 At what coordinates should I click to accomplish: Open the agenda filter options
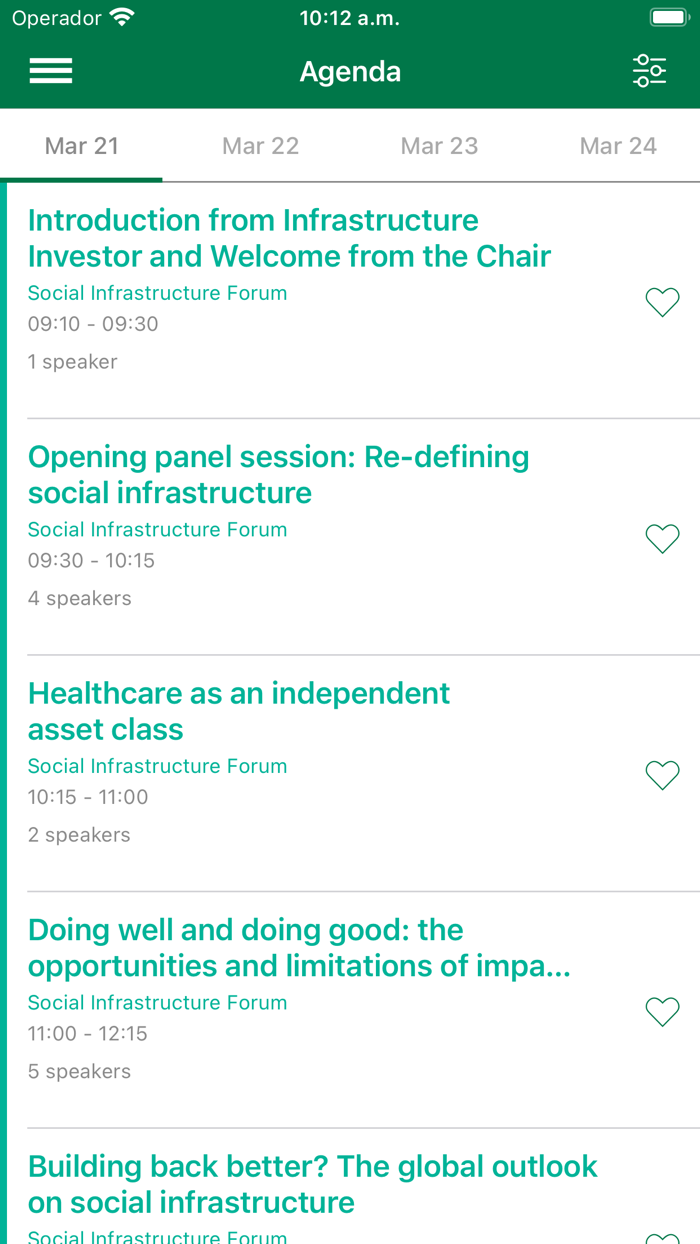tap(650, 70)
